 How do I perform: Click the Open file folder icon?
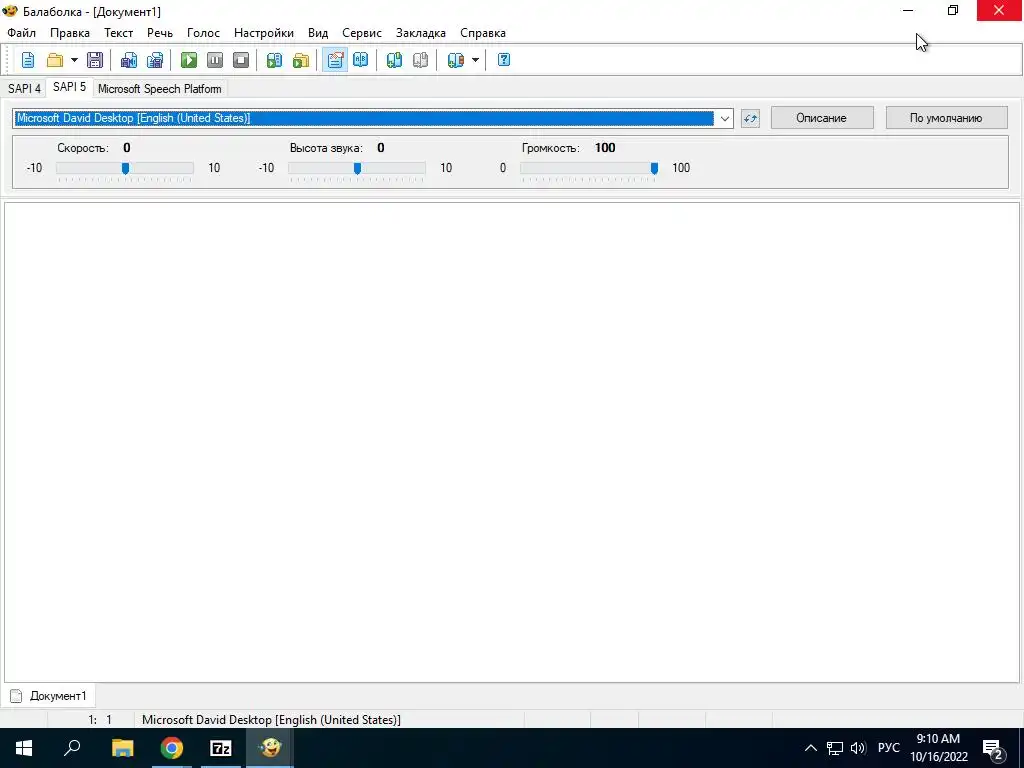(55, 60)
